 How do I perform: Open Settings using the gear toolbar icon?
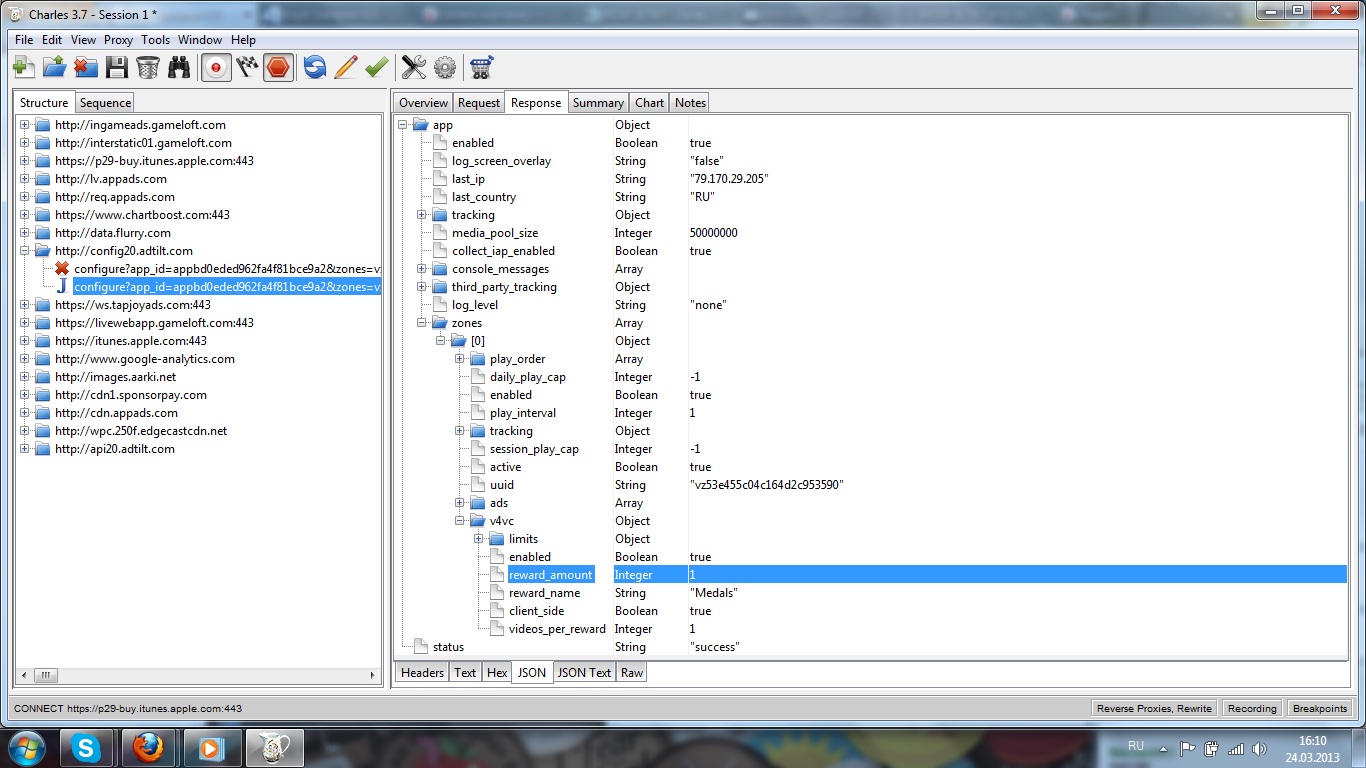445,68
